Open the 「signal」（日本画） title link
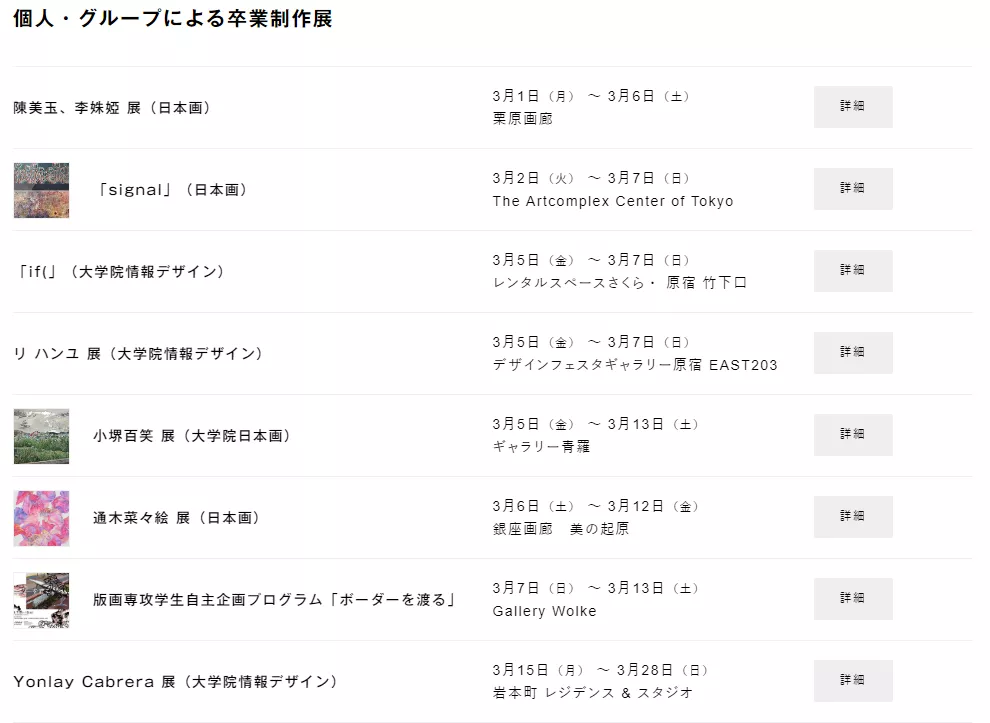This screenshot has width=990, height=723. pos(172,190)
